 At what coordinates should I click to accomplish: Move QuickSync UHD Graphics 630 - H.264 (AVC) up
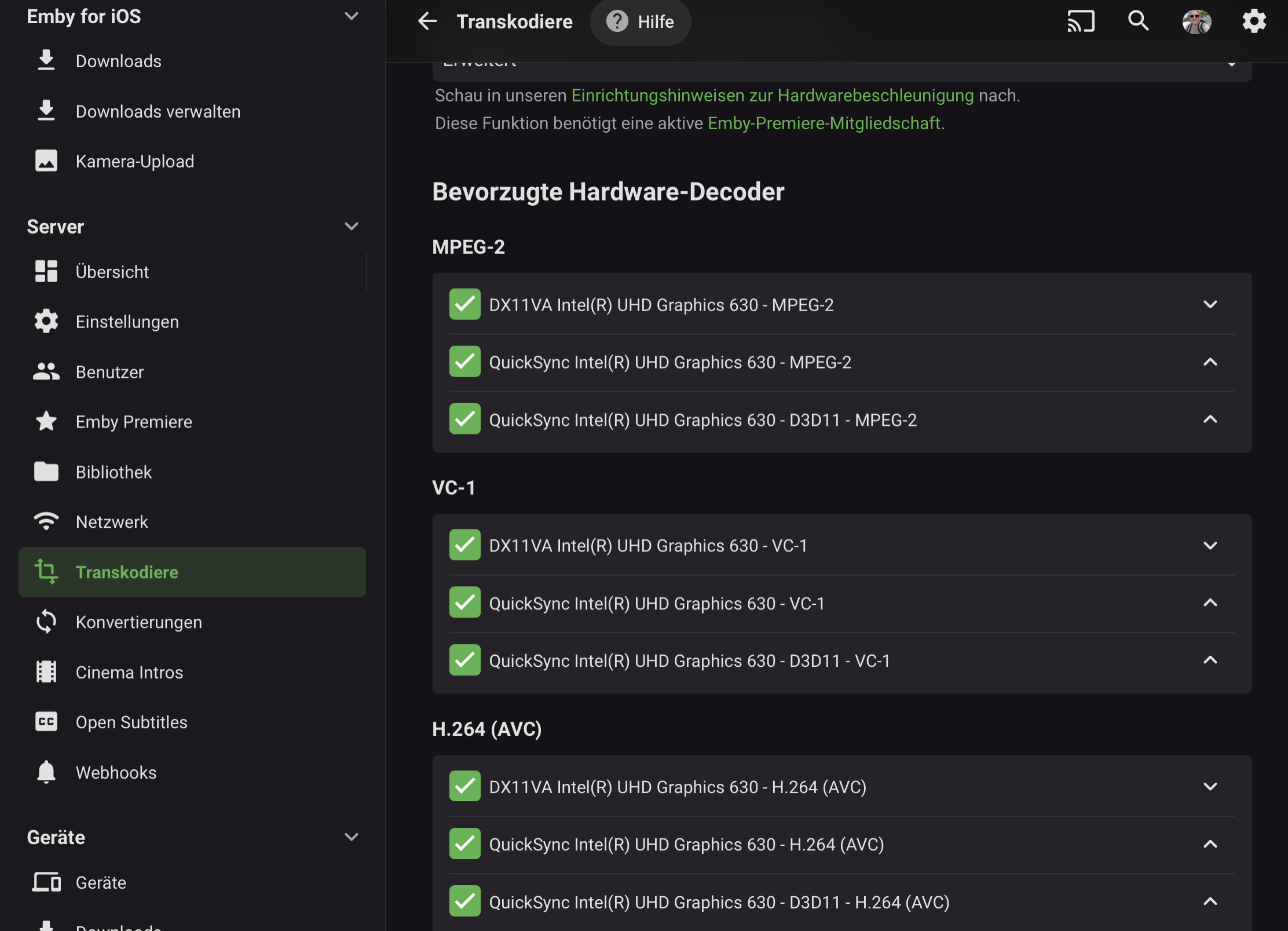[x=1210, y=844]
